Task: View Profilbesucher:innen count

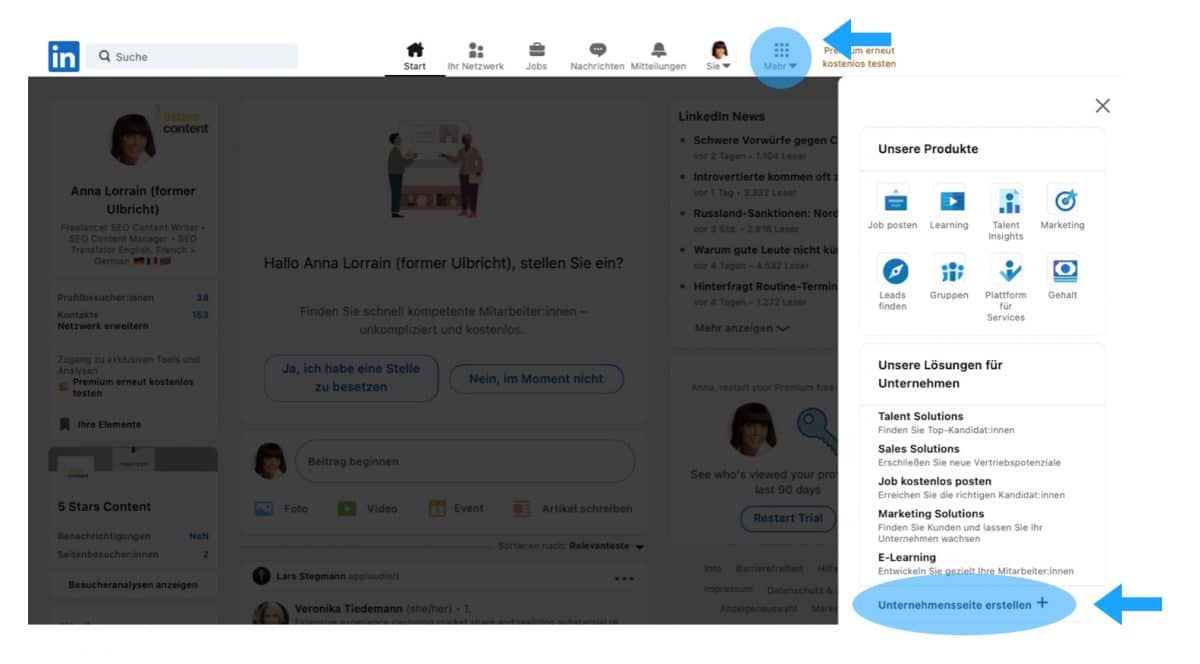Action: click(x=133, y=298)
